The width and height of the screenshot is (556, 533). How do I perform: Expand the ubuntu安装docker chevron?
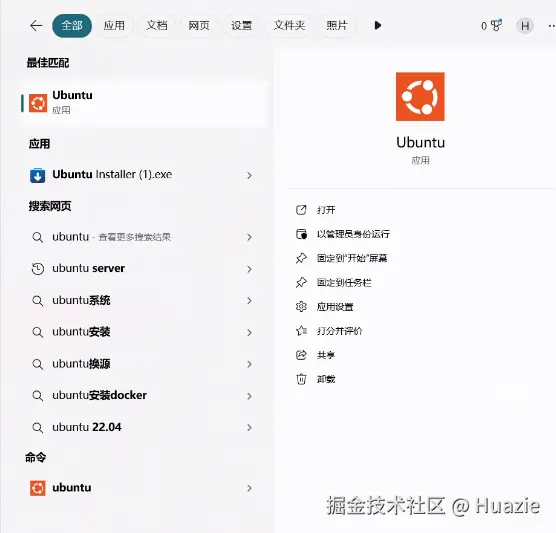pyautogui.click(x=249, y=396)
